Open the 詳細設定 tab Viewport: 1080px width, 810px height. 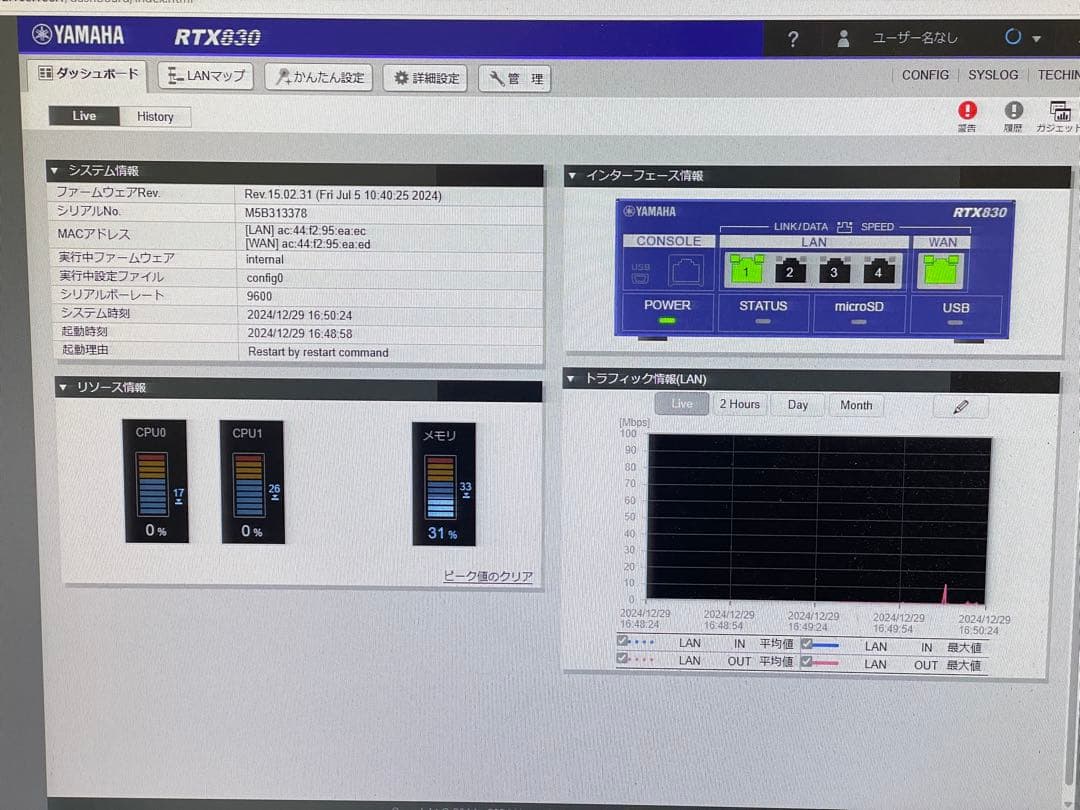[x=426, y=79]
